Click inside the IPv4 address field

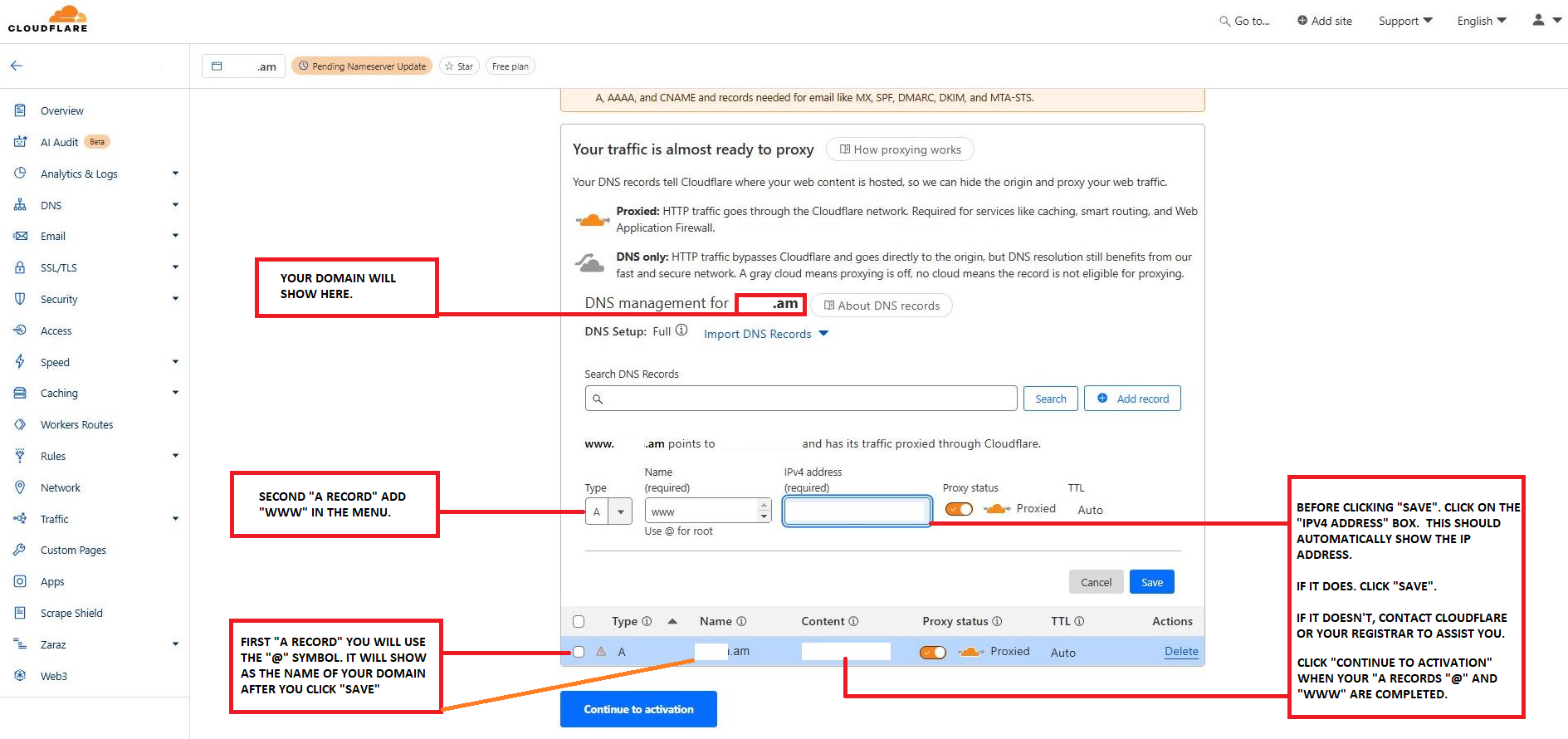point(857,511)
